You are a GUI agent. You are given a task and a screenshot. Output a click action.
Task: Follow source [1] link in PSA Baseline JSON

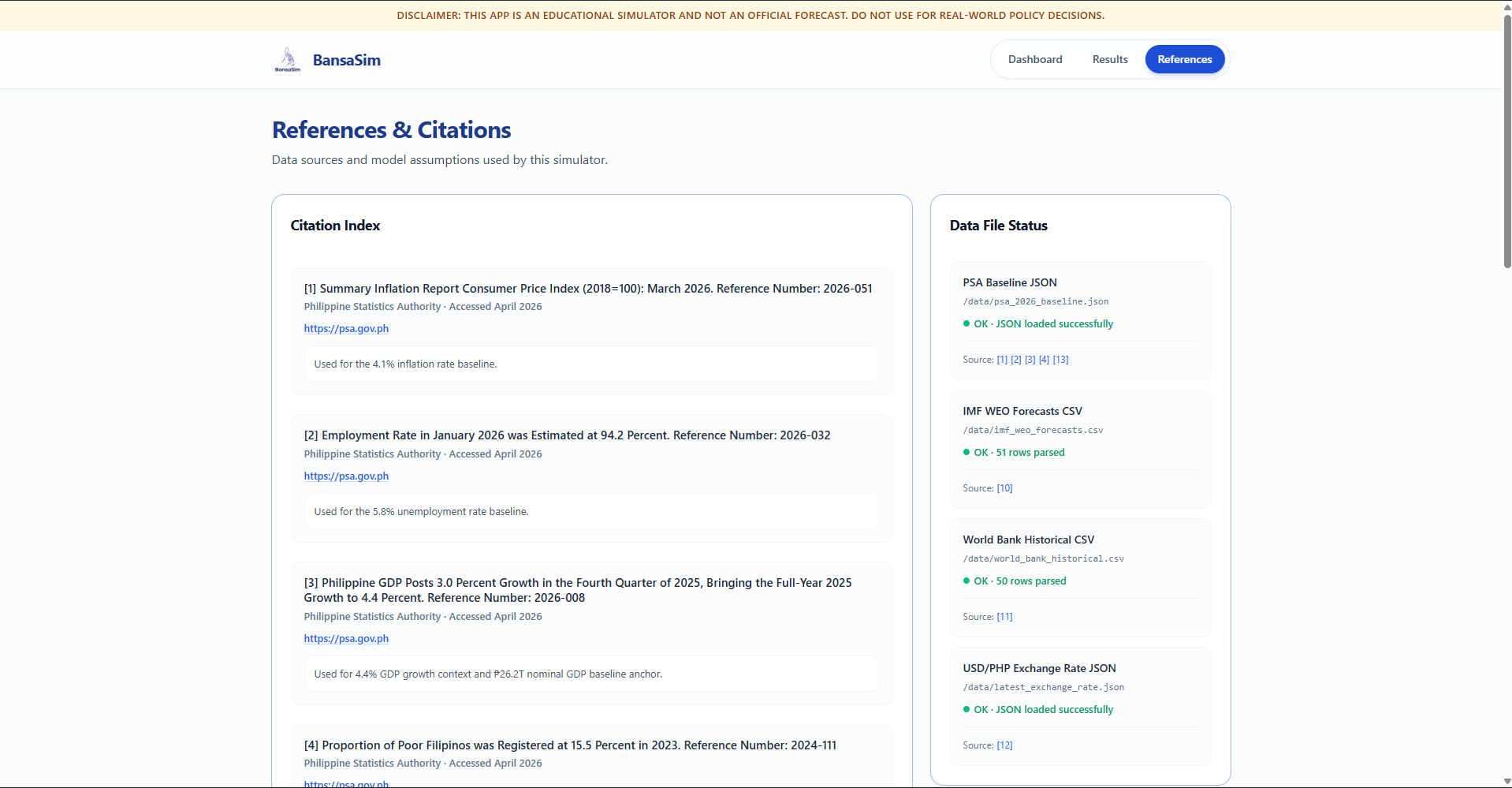tap(1002, 360)
